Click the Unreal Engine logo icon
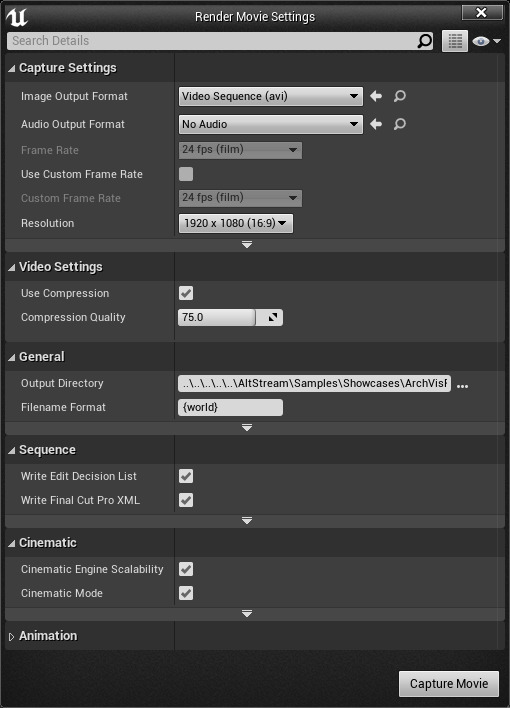 (x=17, y=17)
